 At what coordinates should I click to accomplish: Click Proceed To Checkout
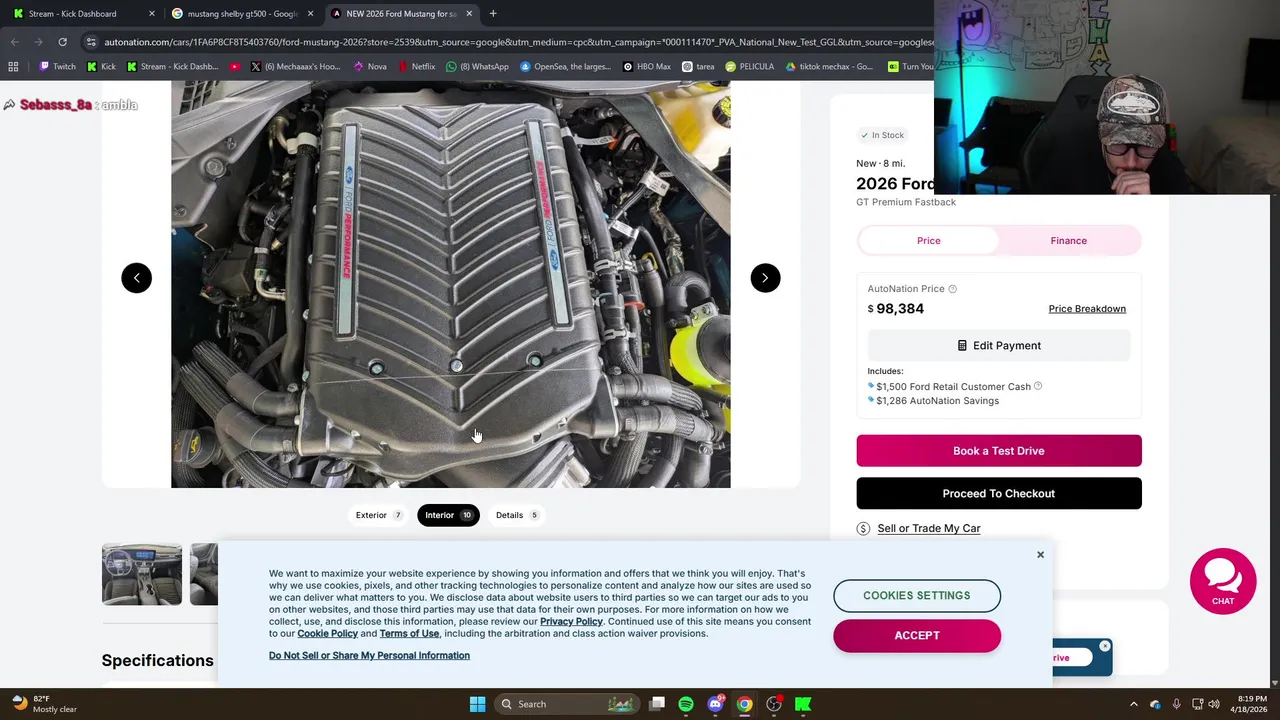998,493
